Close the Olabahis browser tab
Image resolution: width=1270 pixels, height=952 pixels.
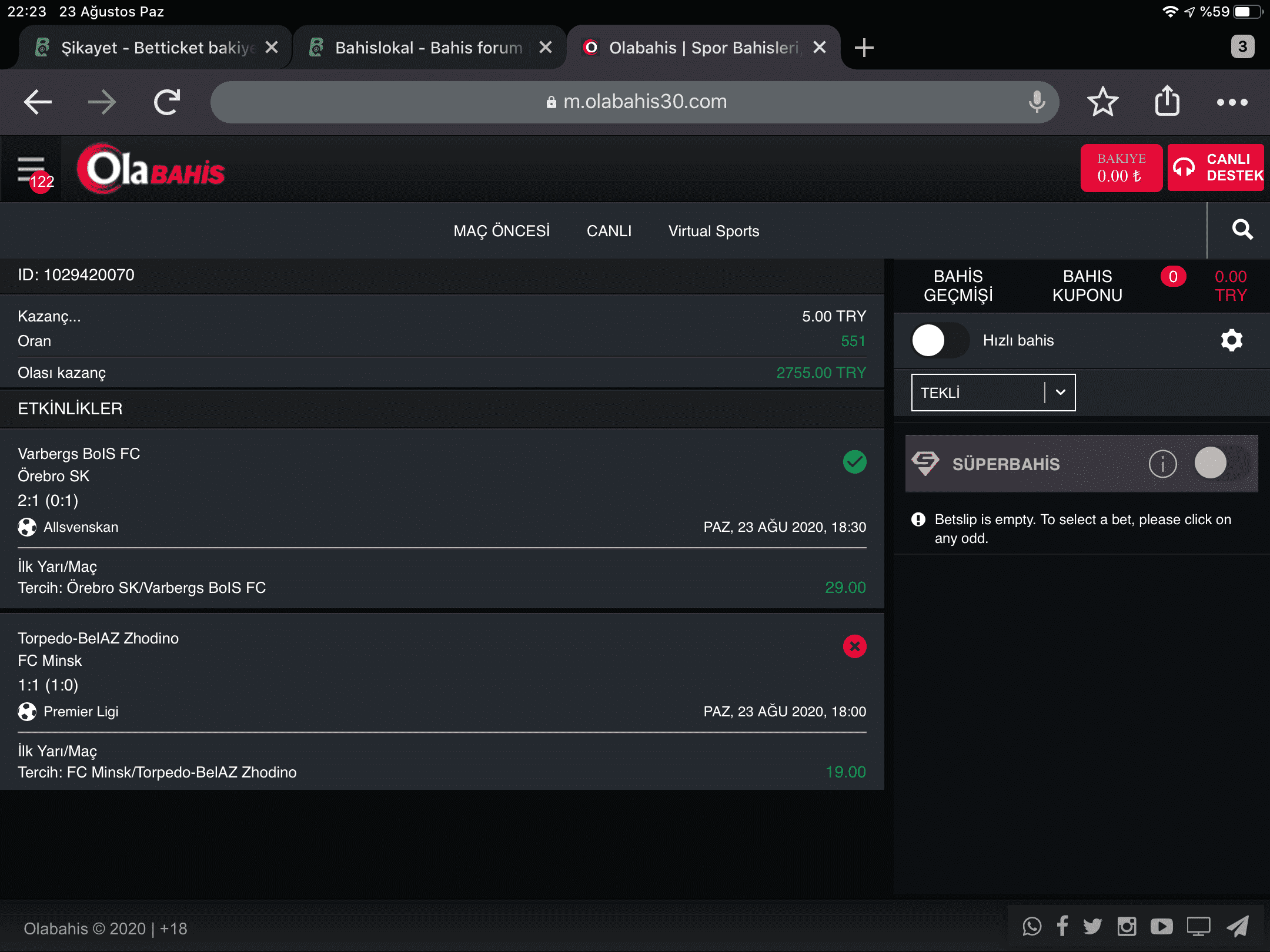click(820, 48)
